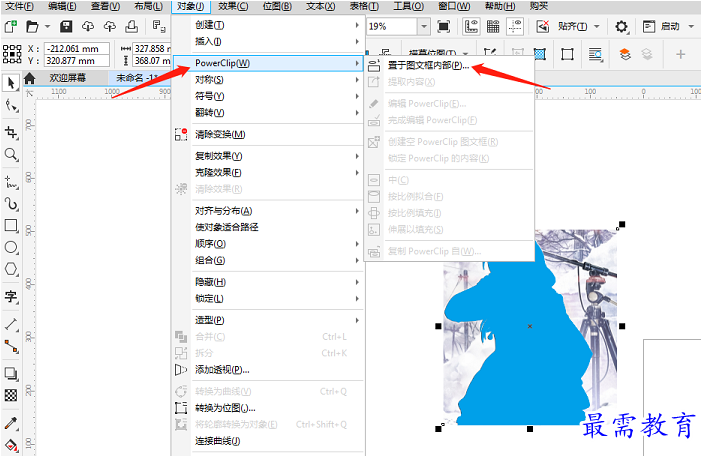Select the PowerClip menu entry
Screen dimensions: 704x457
[x=268, y=63]
